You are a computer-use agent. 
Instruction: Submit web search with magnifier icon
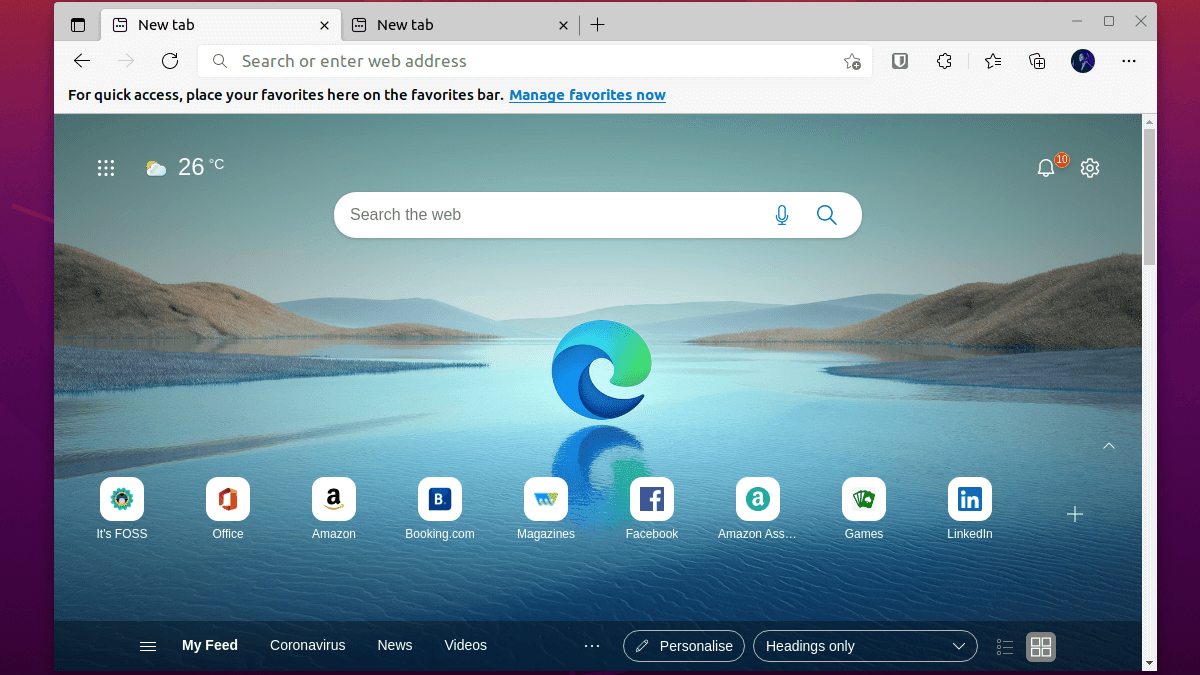(x=826, y=215)
